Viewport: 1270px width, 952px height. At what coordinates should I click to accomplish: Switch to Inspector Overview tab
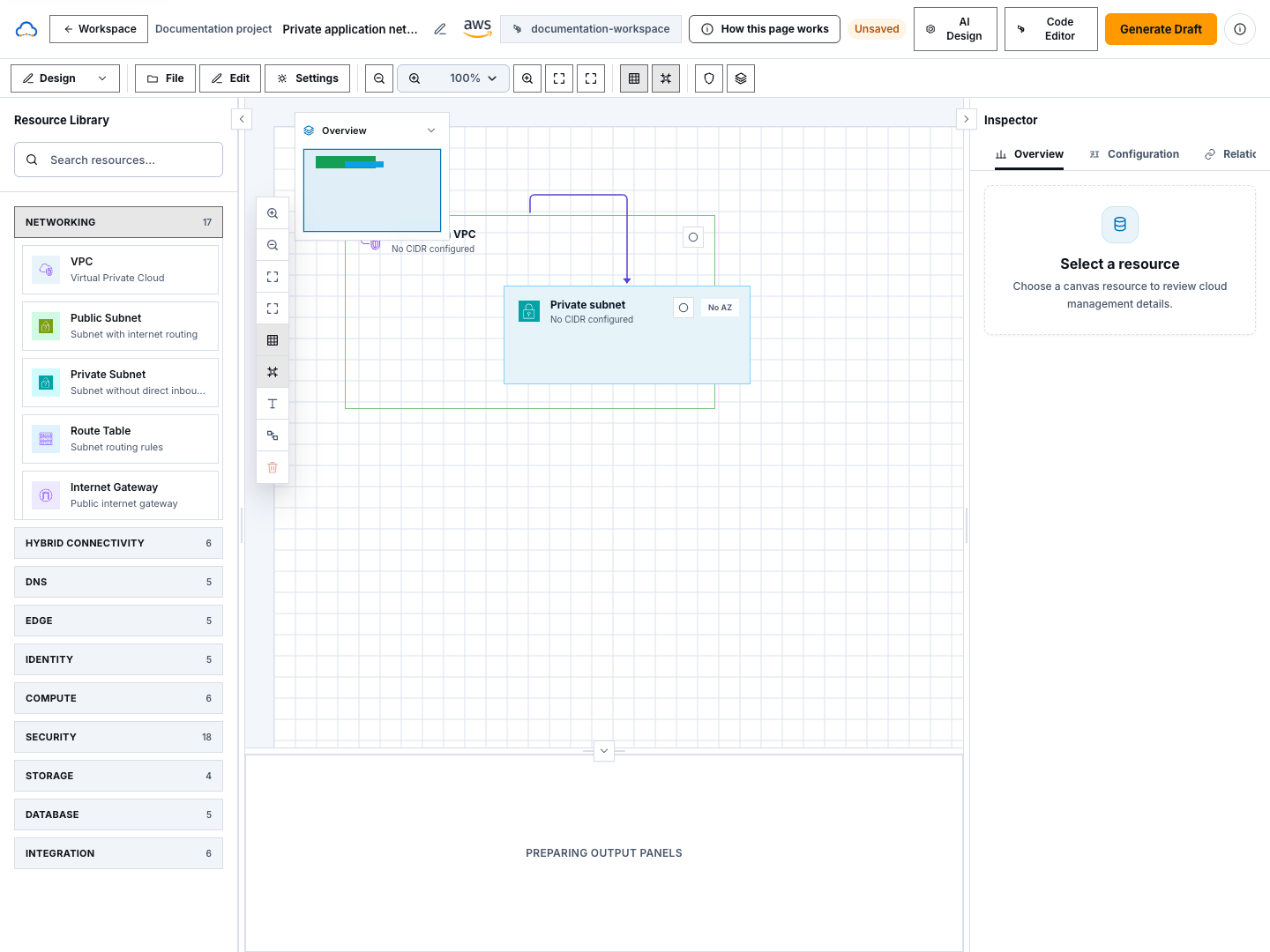[1029, 154]
